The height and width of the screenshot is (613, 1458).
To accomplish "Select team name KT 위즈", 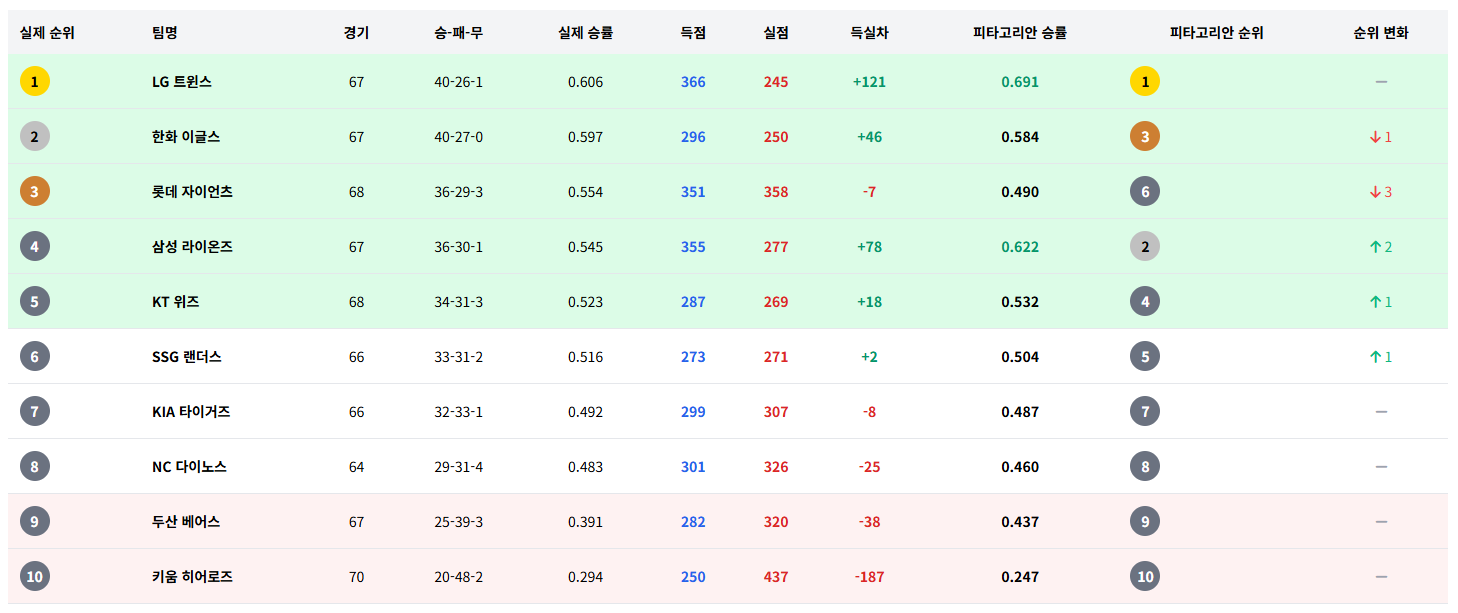I will [x=176, y=302].
